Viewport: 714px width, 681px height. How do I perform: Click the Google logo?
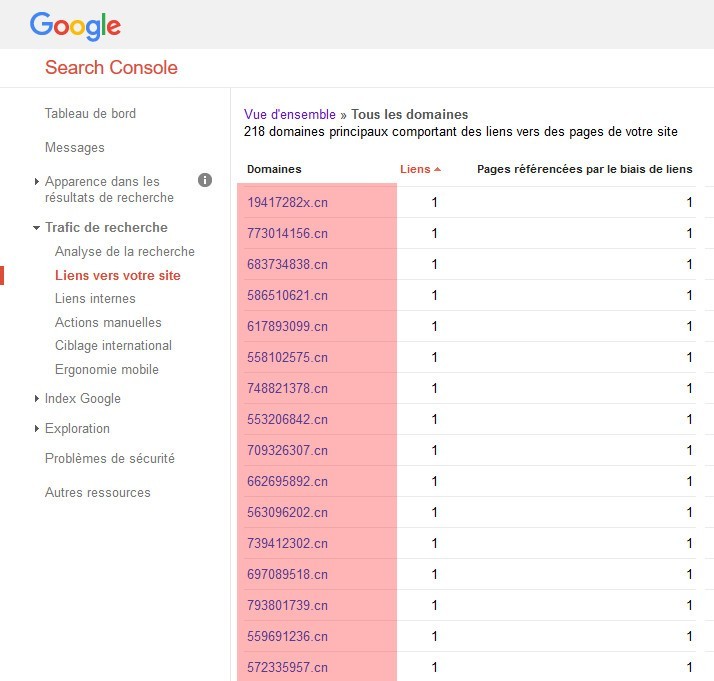point(75,26)
